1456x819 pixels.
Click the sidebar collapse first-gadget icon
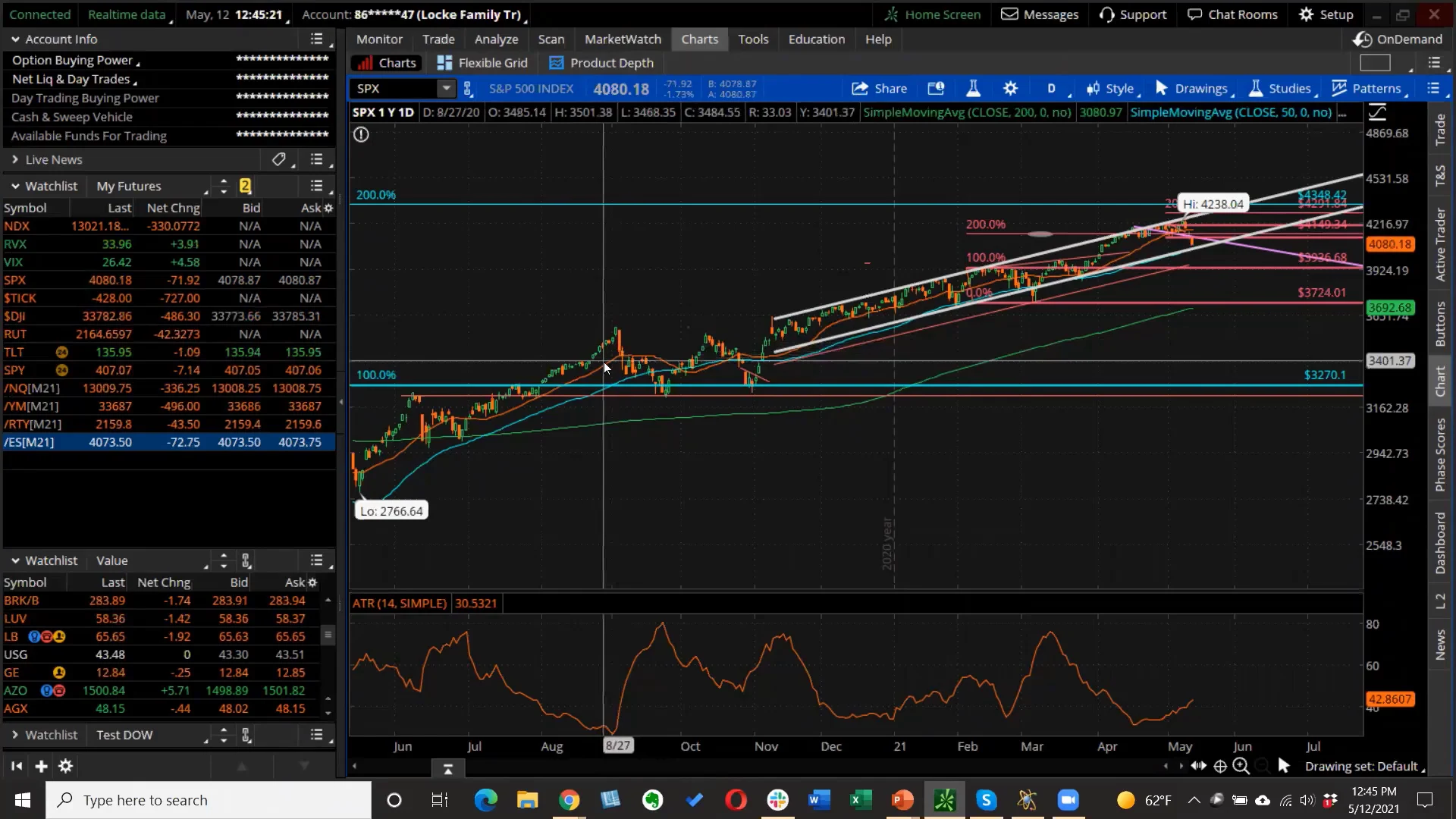[17, 767]
